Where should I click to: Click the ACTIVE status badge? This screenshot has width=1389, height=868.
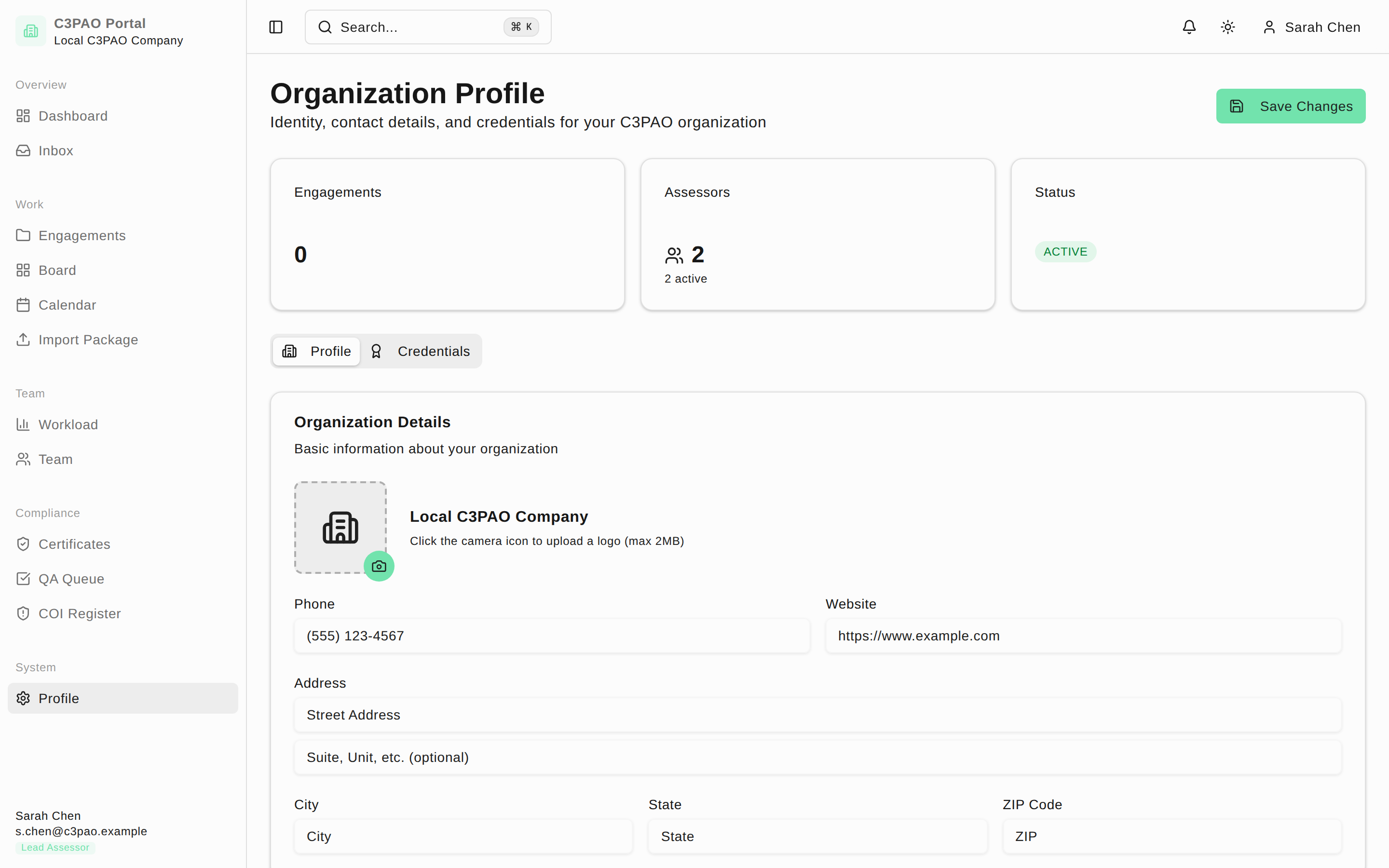click(1065, 251)
